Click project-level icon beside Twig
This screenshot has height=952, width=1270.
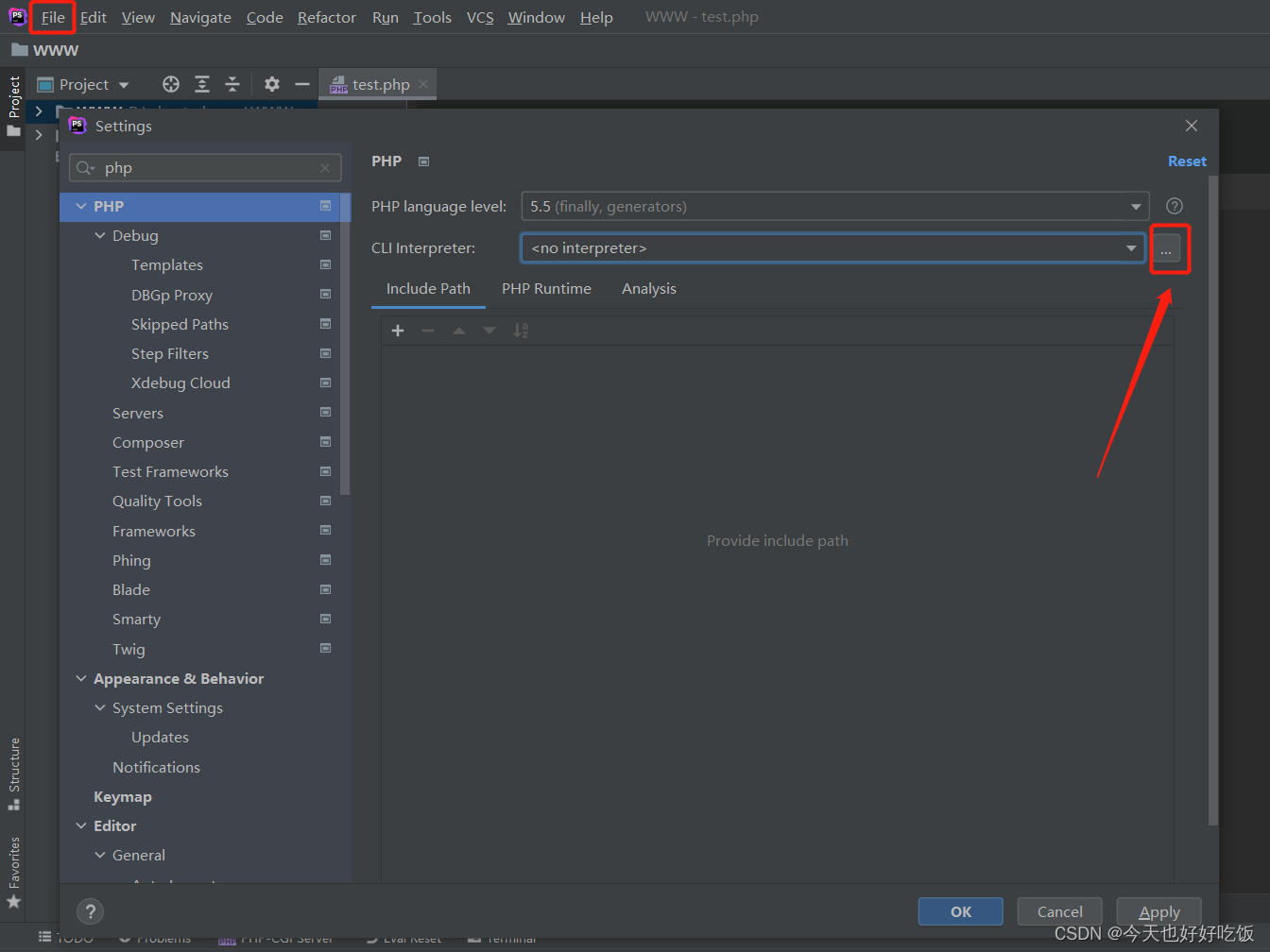pyautogui.click(x=325, y=648)
